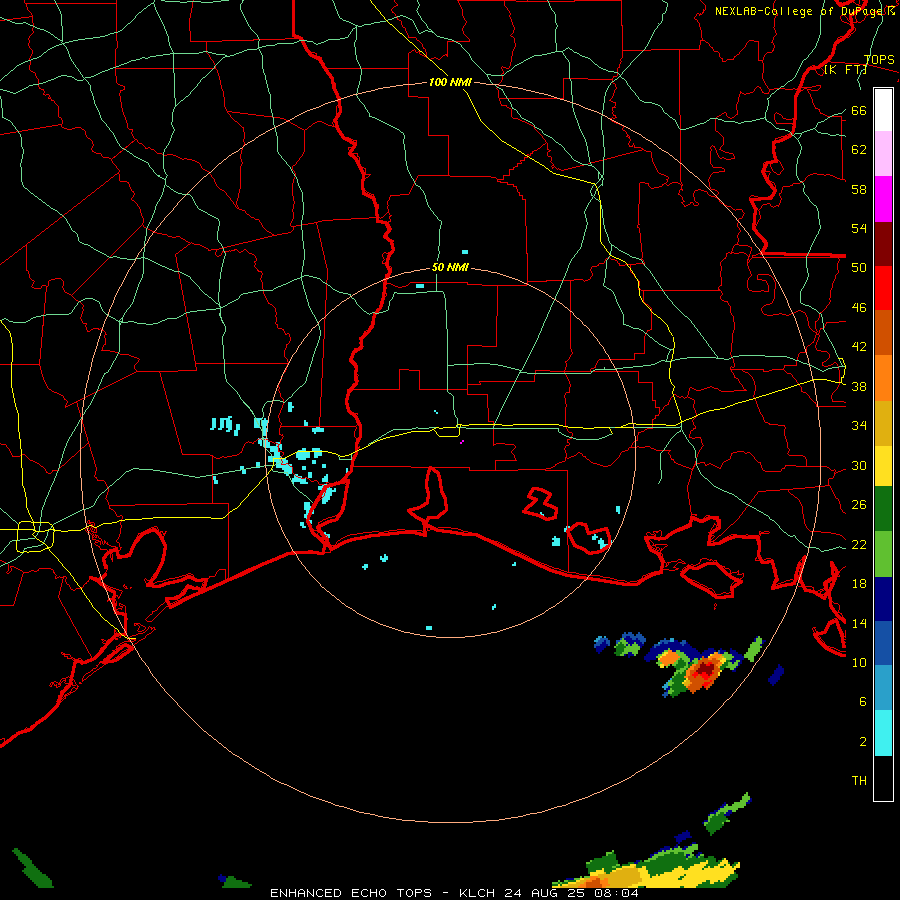Viewport: 900px width, 900px height.
Task: Click the white swatch at legend top
Action: [x=883, y=110]
